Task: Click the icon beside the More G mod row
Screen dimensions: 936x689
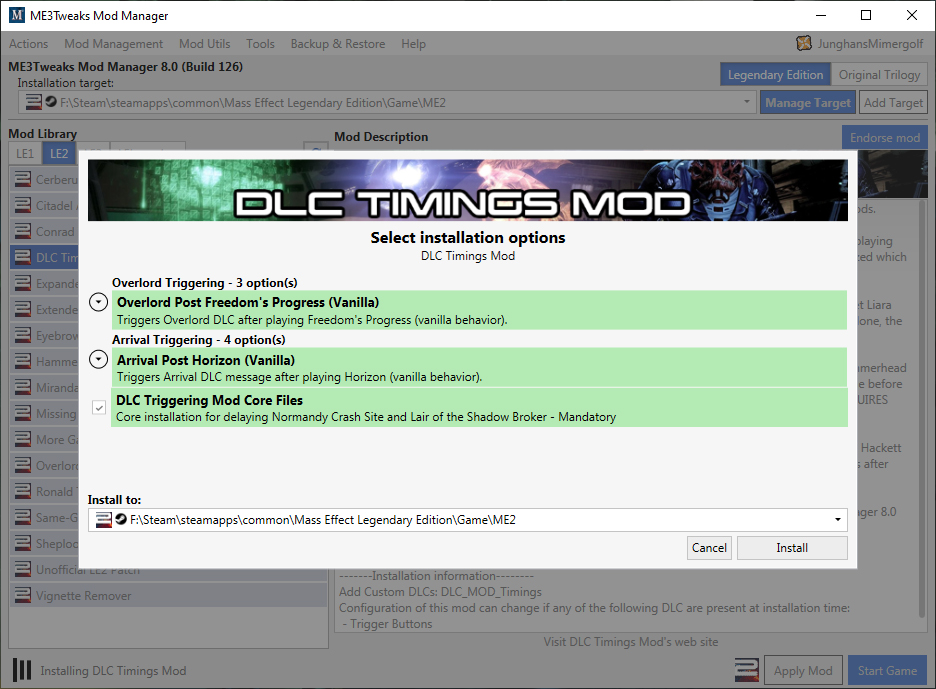Action: (x=23, y=439)
